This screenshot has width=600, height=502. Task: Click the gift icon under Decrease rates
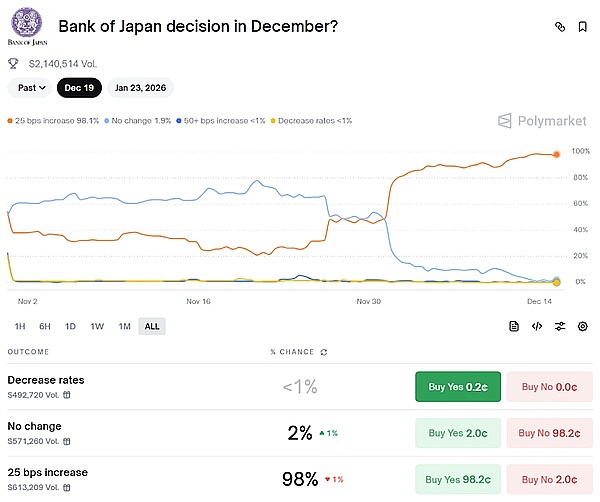point(67,394)
